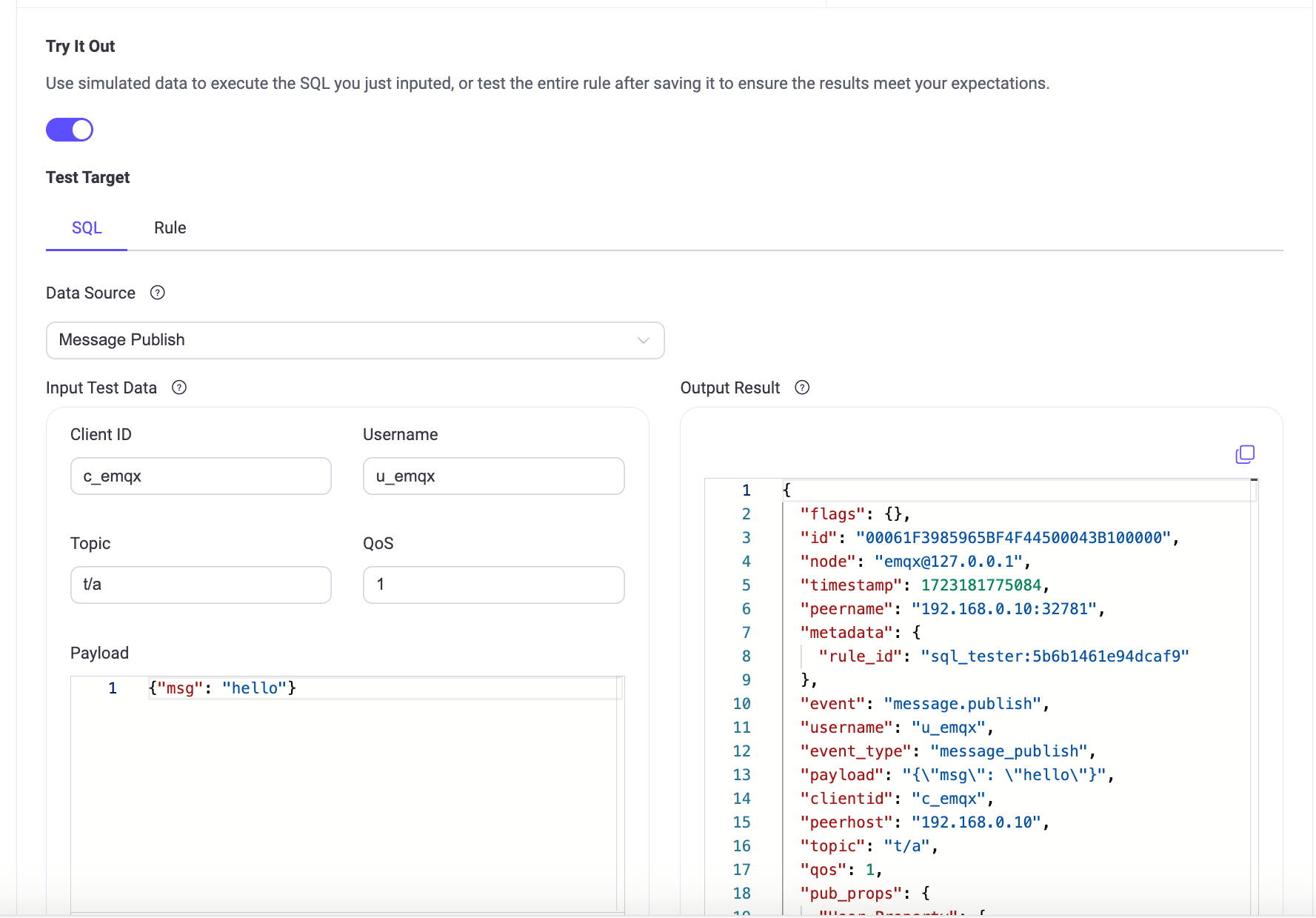Select the Topic input showing t/a
The width and height of the screenshot is (1316, 918).
point(200,584)
